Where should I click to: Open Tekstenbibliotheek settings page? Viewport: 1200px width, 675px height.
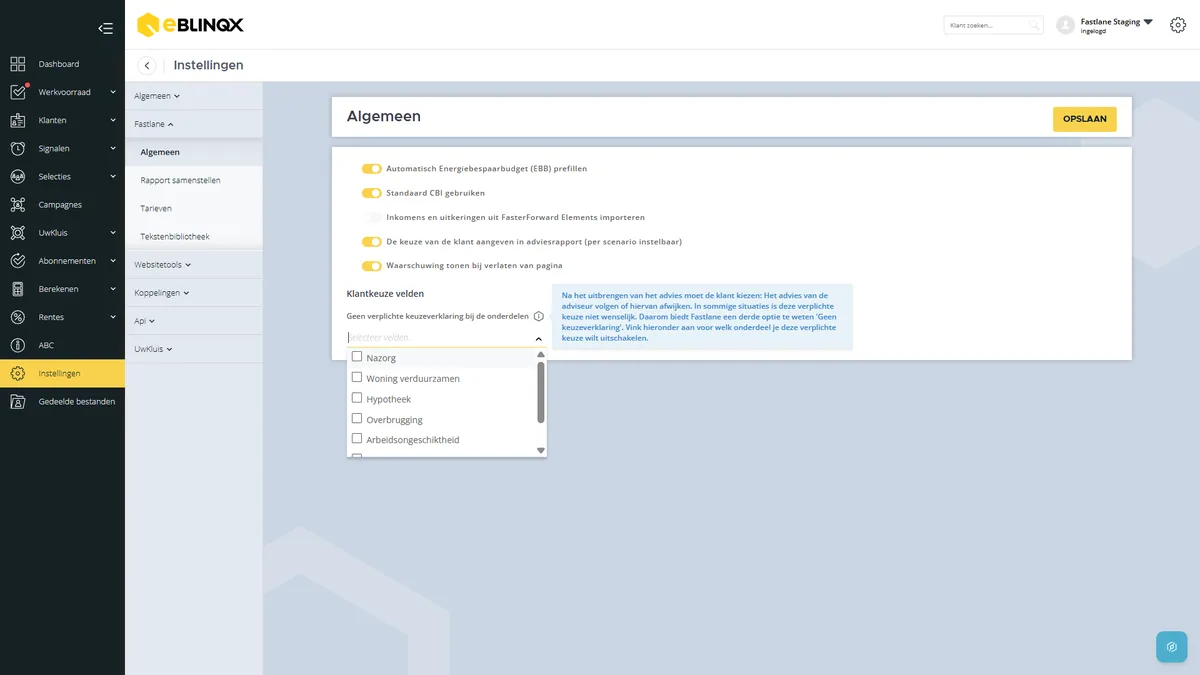[175, 236]
